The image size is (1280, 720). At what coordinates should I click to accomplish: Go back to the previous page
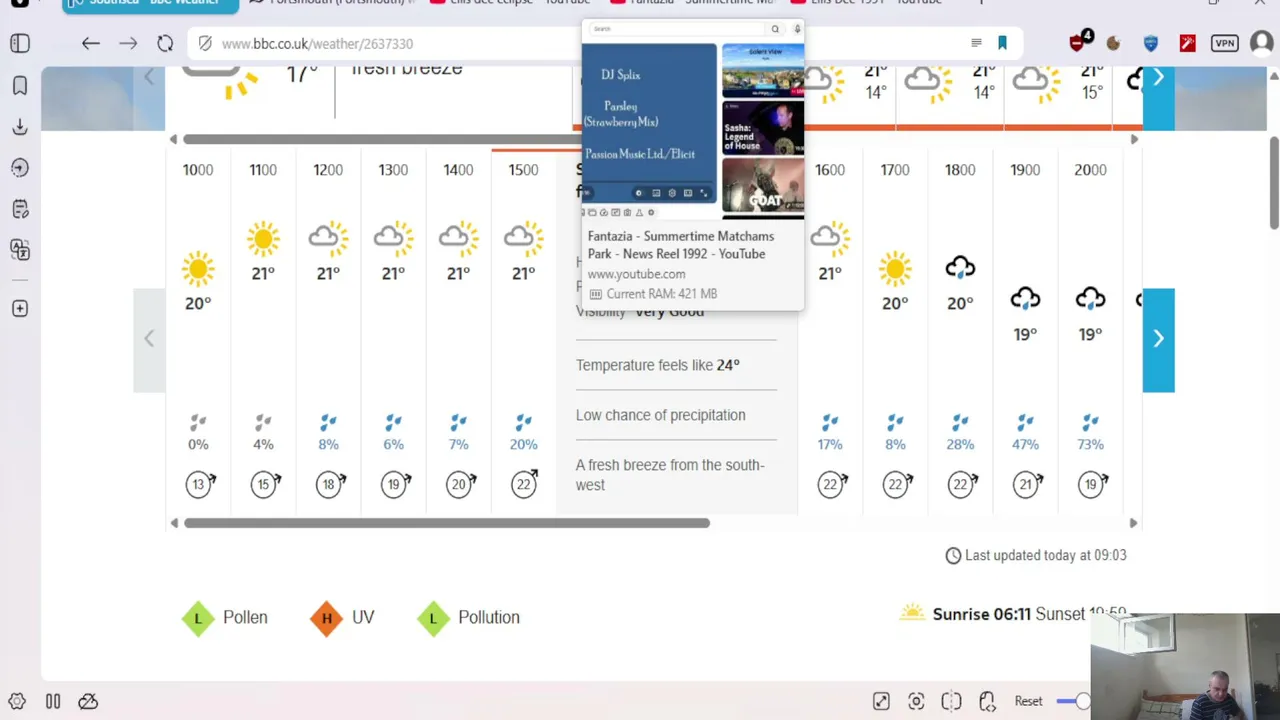[x=91, y=43]
